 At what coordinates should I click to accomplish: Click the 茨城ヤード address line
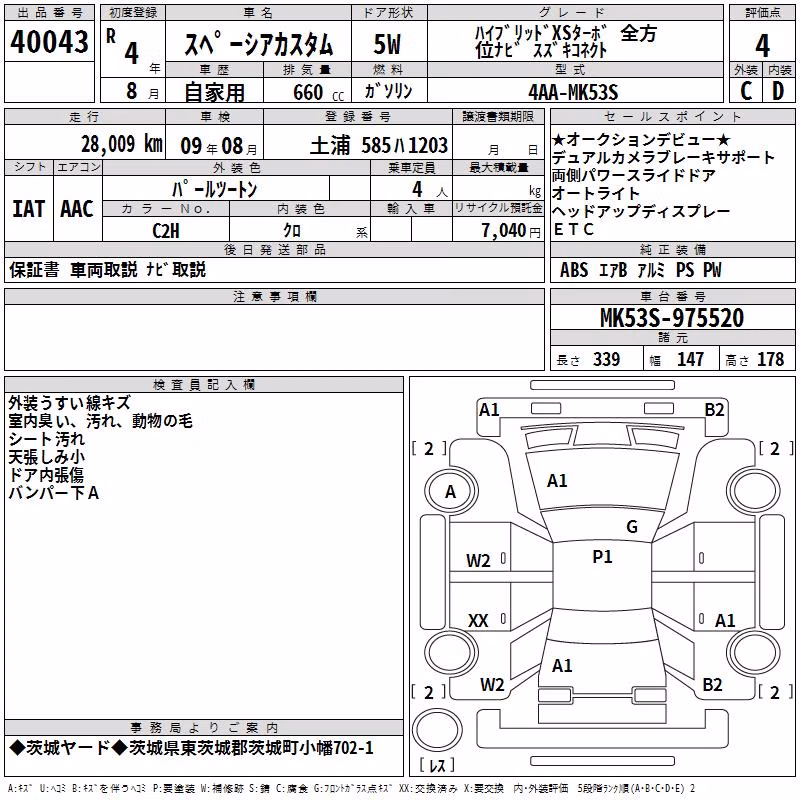191,748
